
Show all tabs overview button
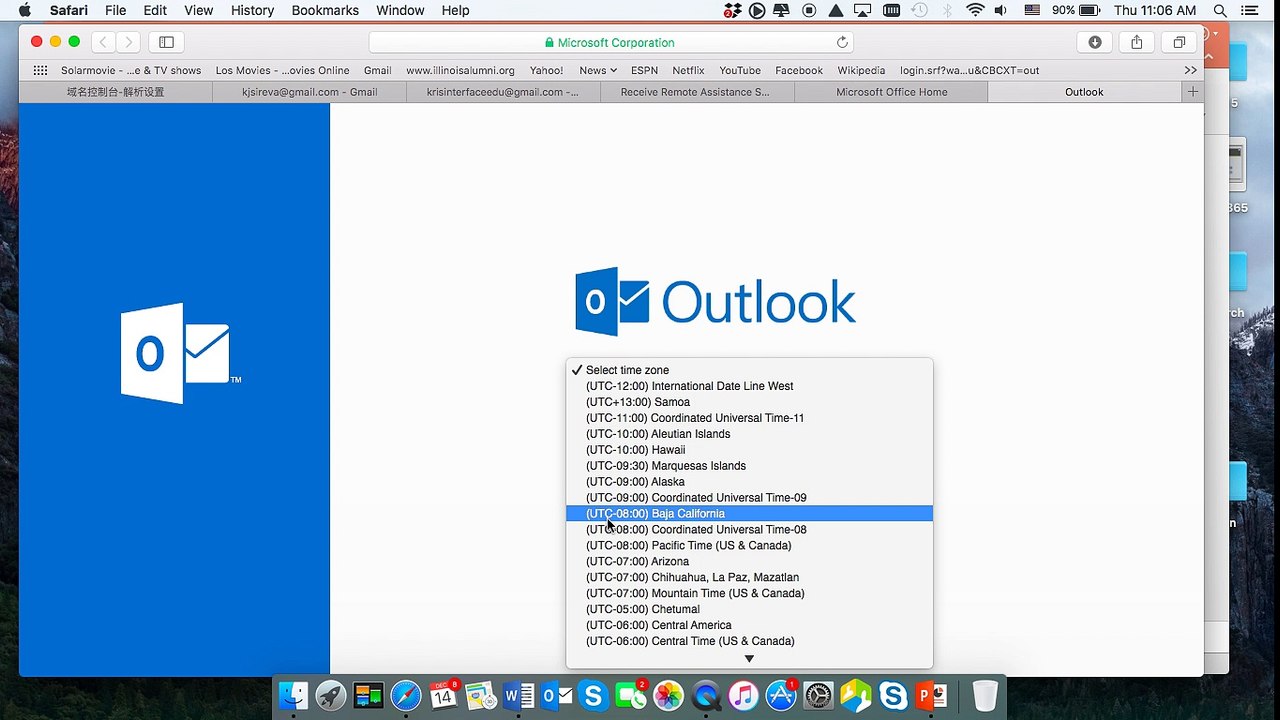1179,42
